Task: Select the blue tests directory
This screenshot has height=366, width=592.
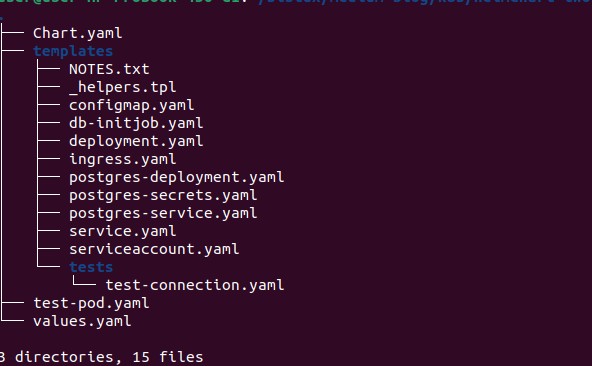Action: point(91,267)
